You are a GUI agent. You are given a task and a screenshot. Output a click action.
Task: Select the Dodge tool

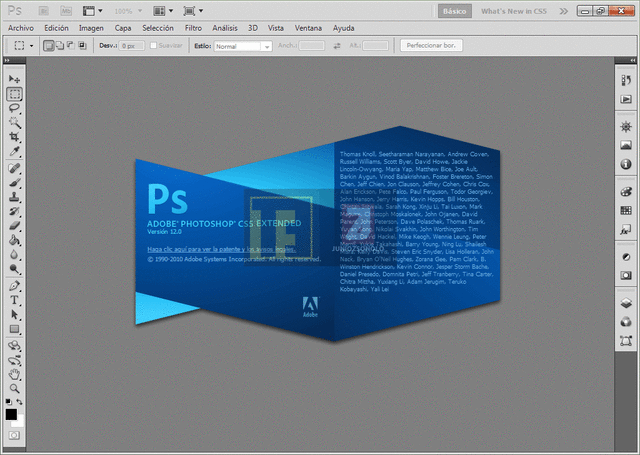14,269
